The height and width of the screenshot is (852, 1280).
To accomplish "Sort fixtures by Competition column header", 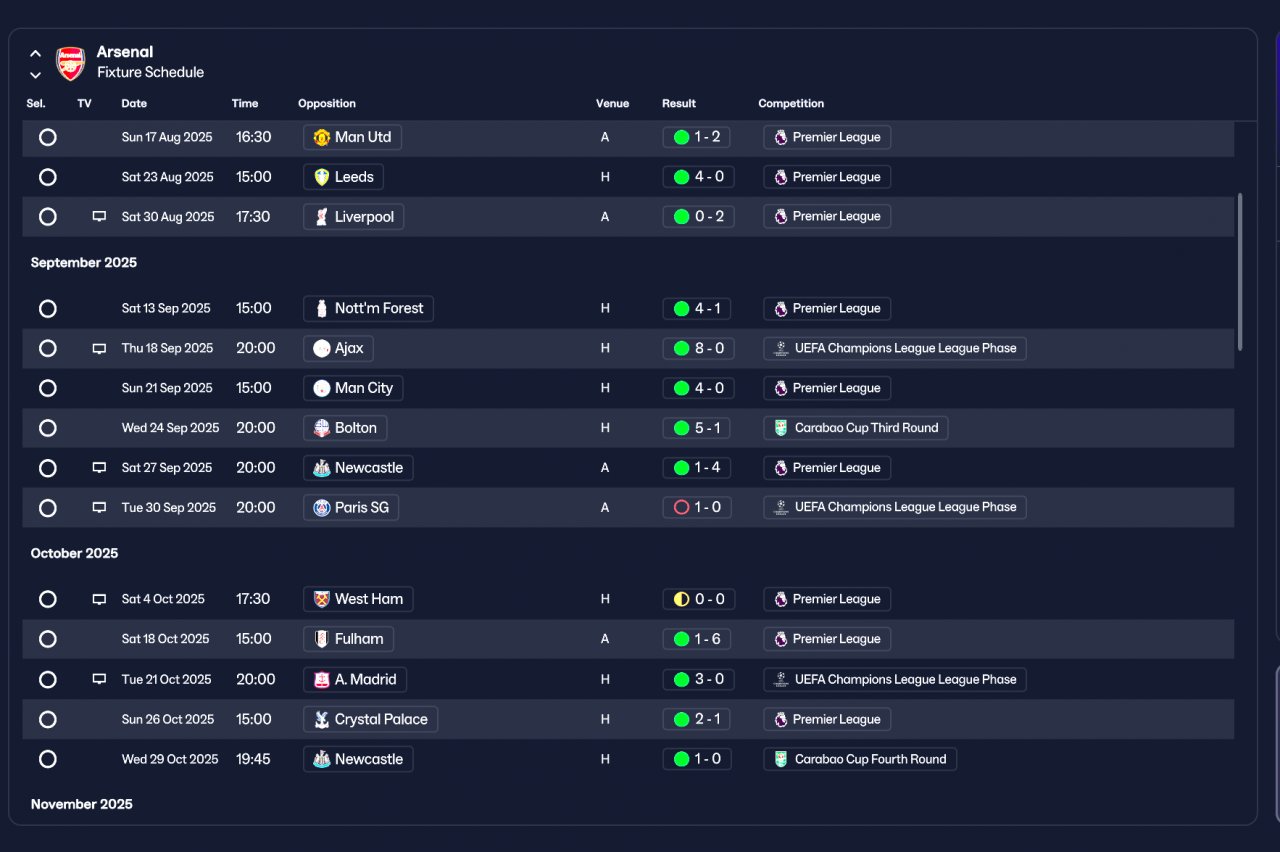I will pos(791,103).
